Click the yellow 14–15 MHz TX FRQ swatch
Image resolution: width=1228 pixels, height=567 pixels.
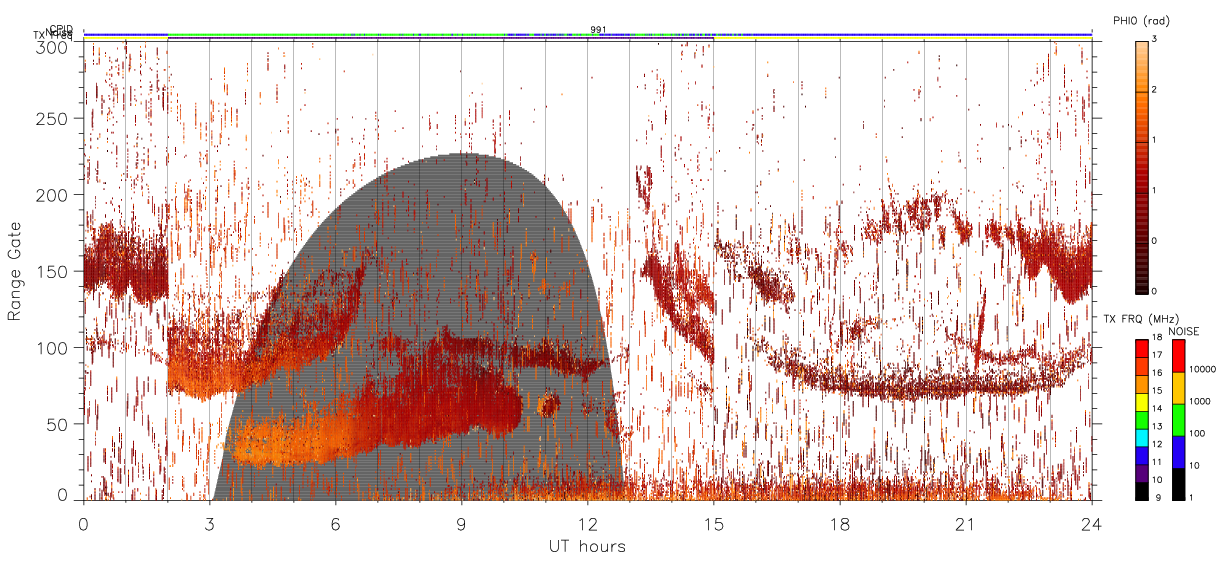(1142, 402)
